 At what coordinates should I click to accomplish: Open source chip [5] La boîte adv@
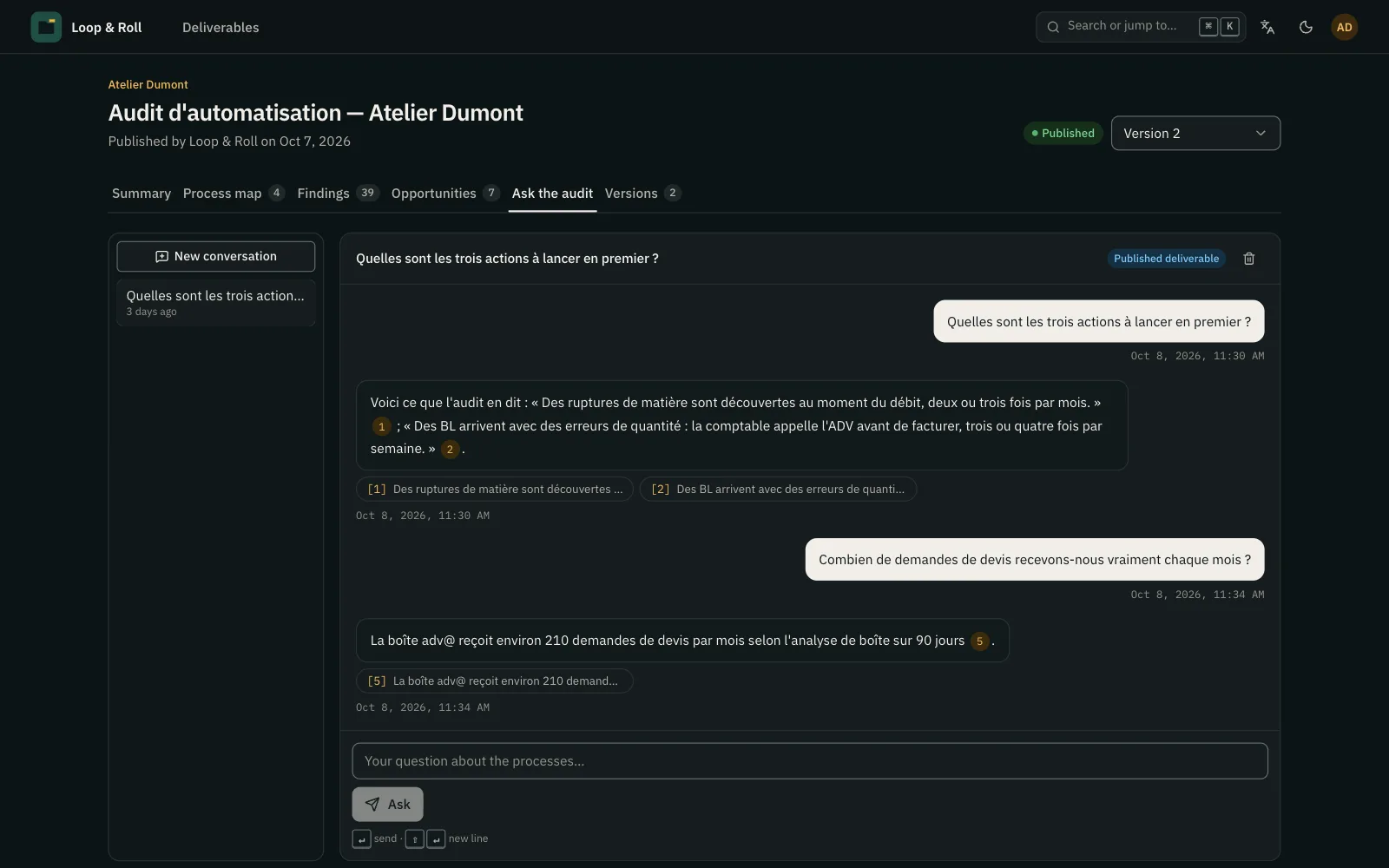coord(495,681)
